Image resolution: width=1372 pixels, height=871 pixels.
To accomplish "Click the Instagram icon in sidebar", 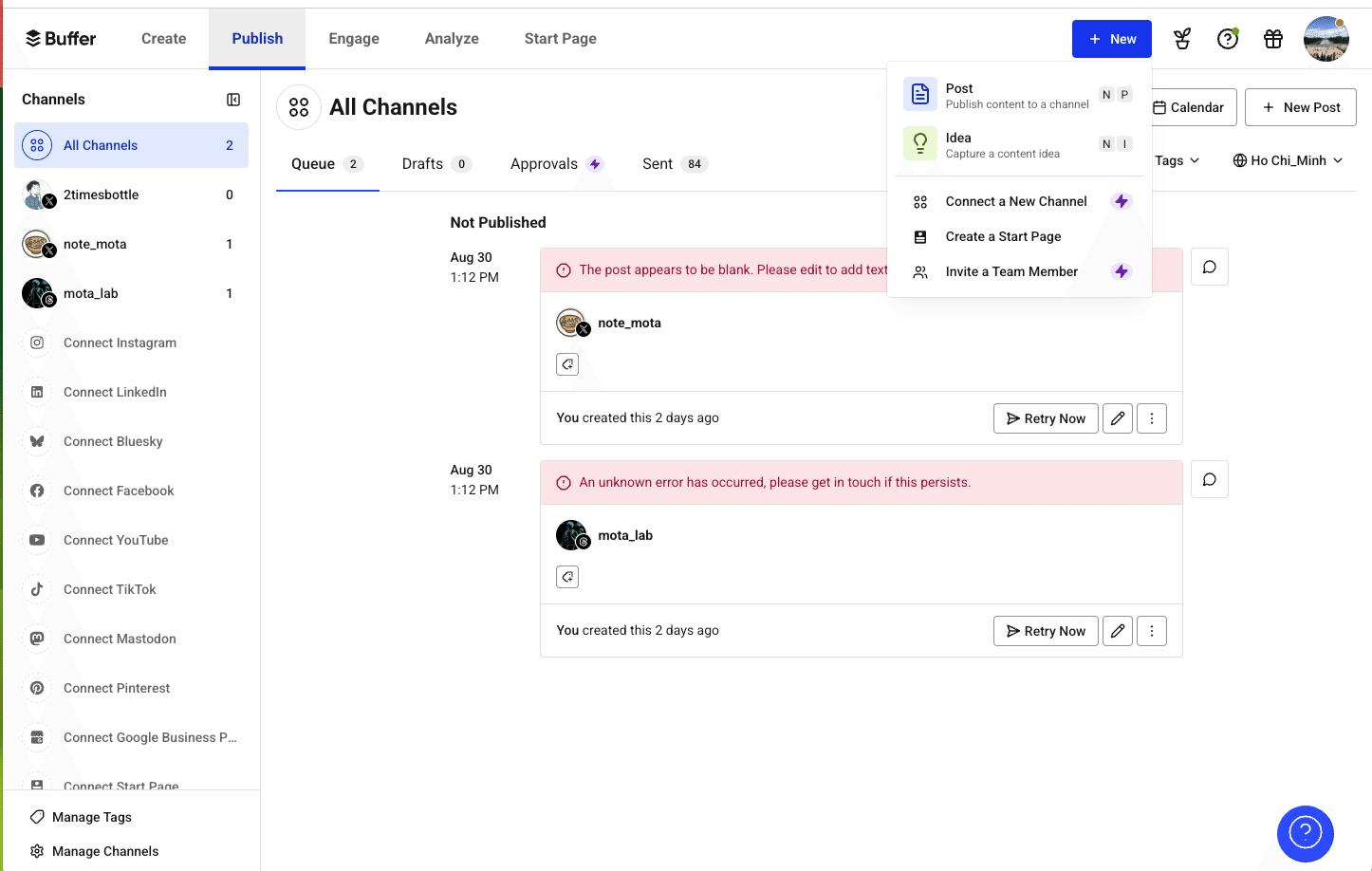I will coord(37,343).
